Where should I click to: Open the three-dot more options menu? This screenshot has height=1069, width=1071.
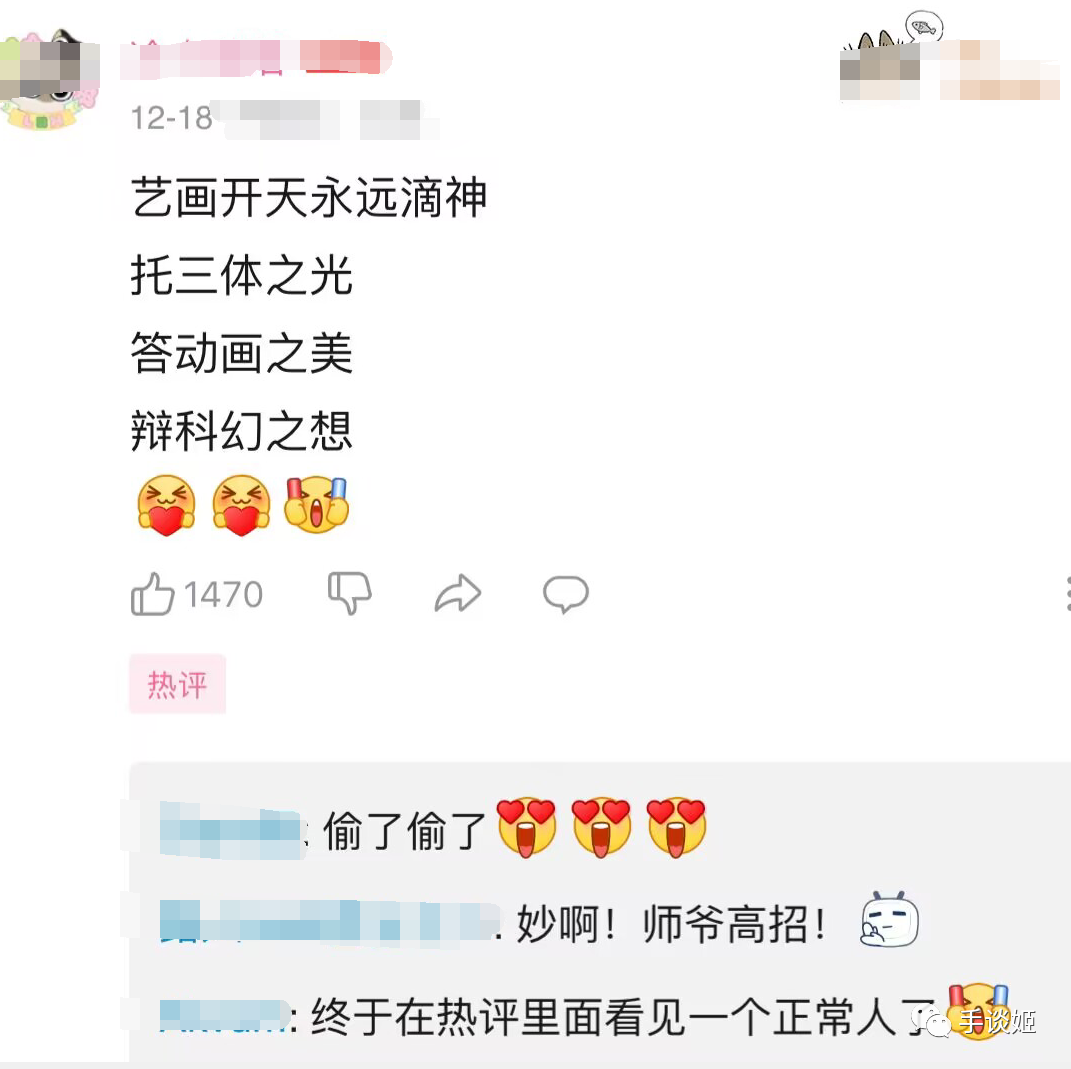pos(1067,593)
